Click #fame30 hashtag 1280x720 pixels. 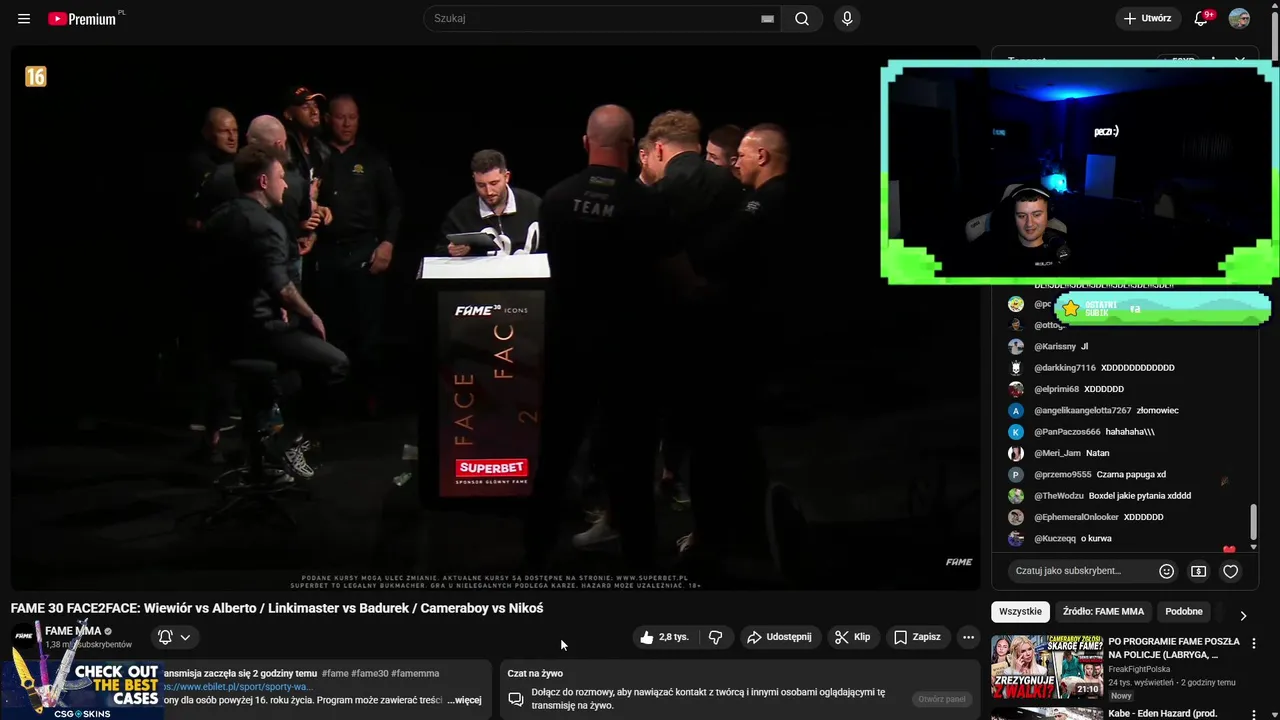(x=369, y=673)
